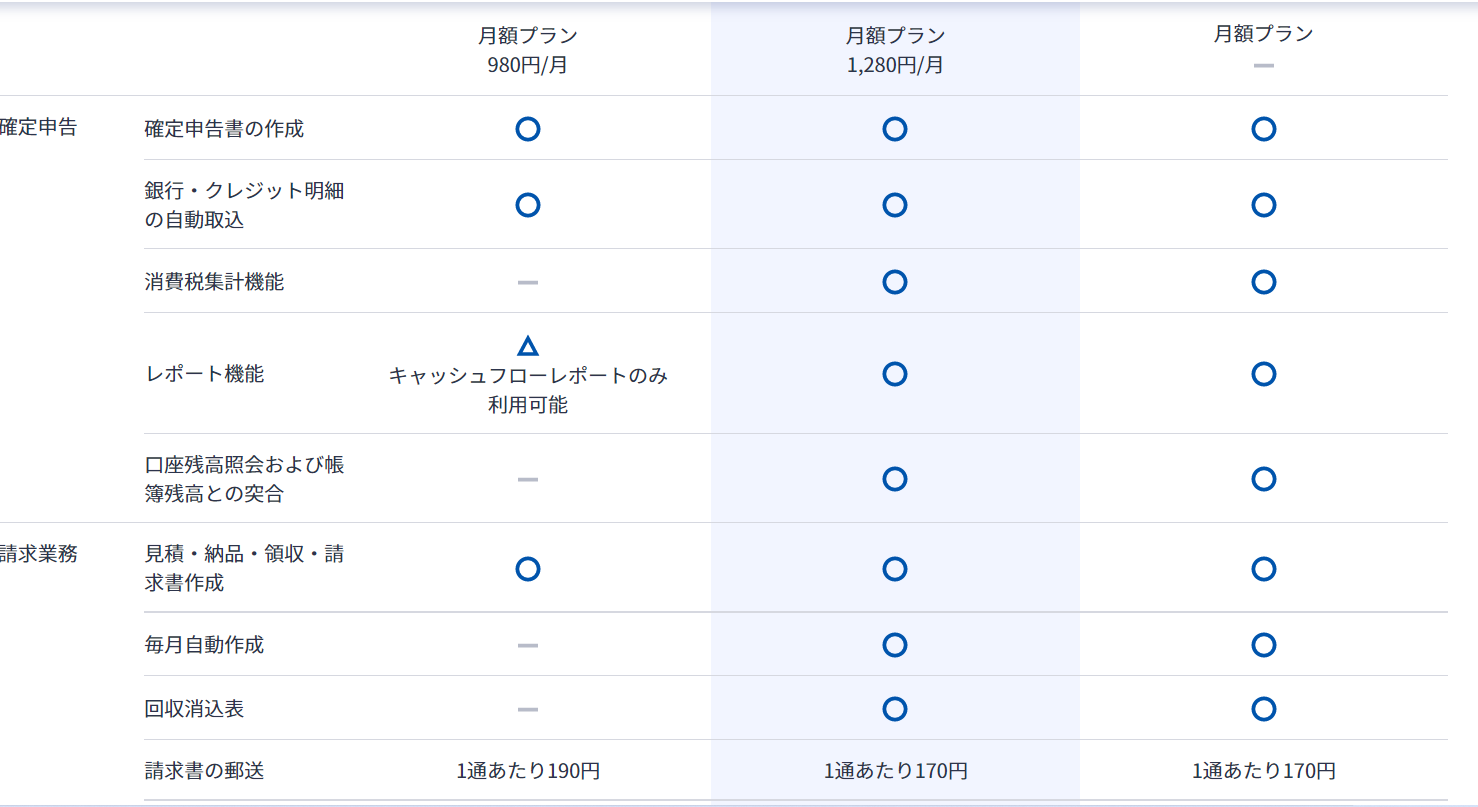Image resolution: width=1478 pixels, height=807 pixels.
Task: Click 請求書の郵送 row label
Action: (204, 771)
